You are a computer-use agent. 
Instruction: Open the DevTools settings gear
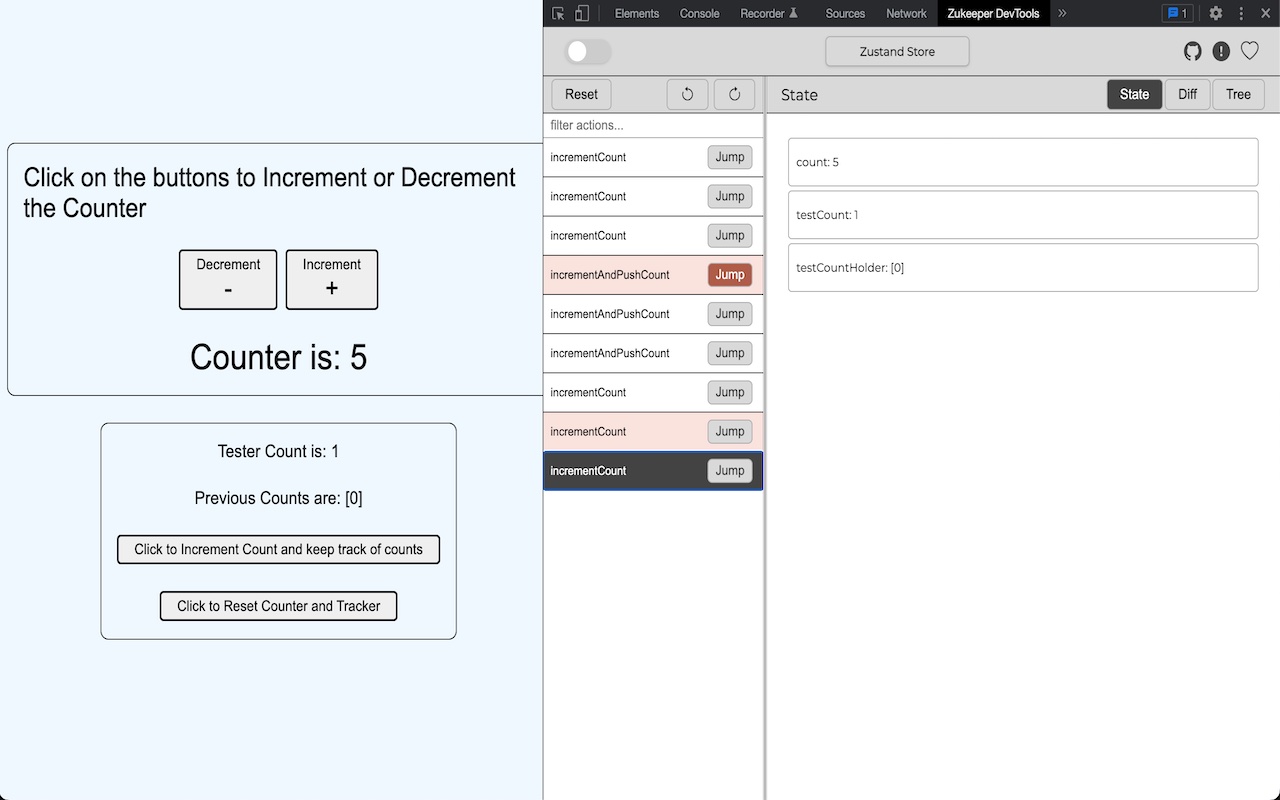[x=1215, y=13]
